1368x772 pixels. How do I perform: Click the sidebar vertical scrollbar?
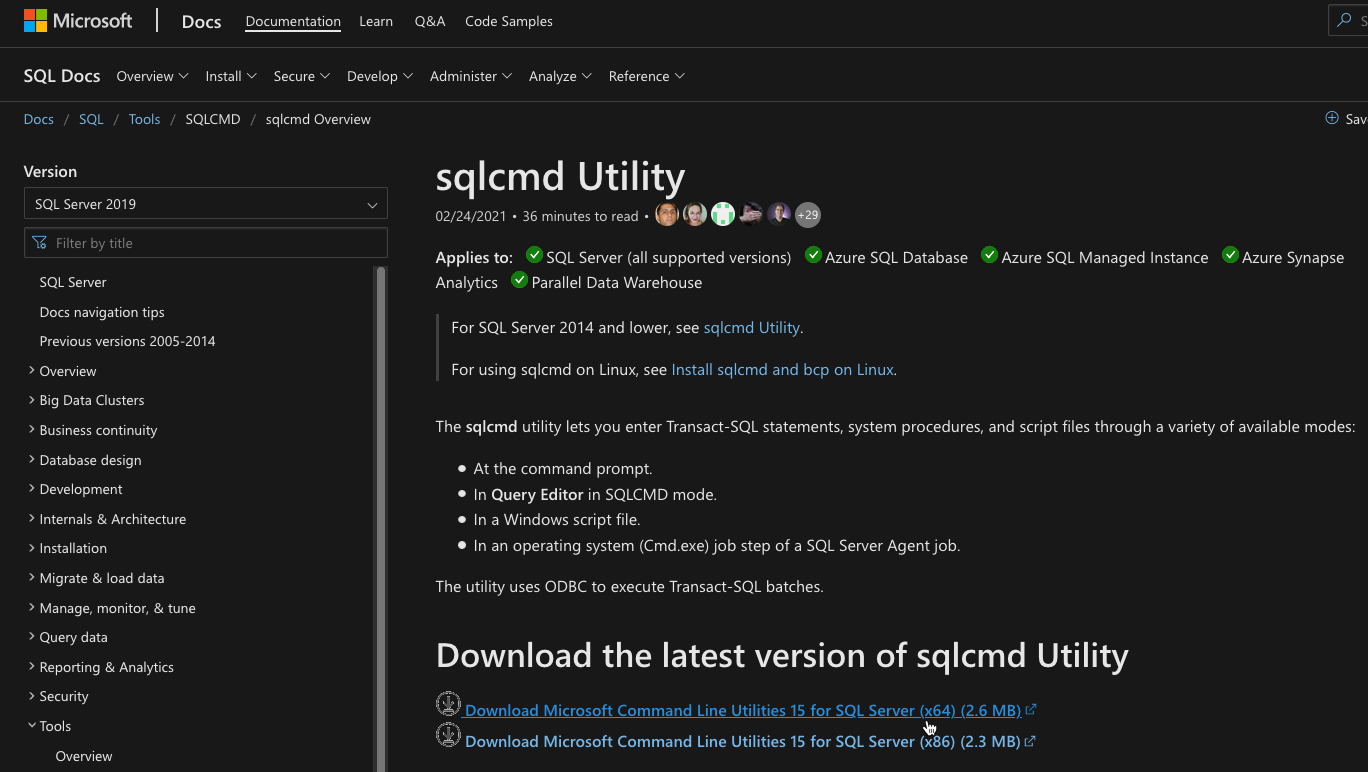(380, 518)
